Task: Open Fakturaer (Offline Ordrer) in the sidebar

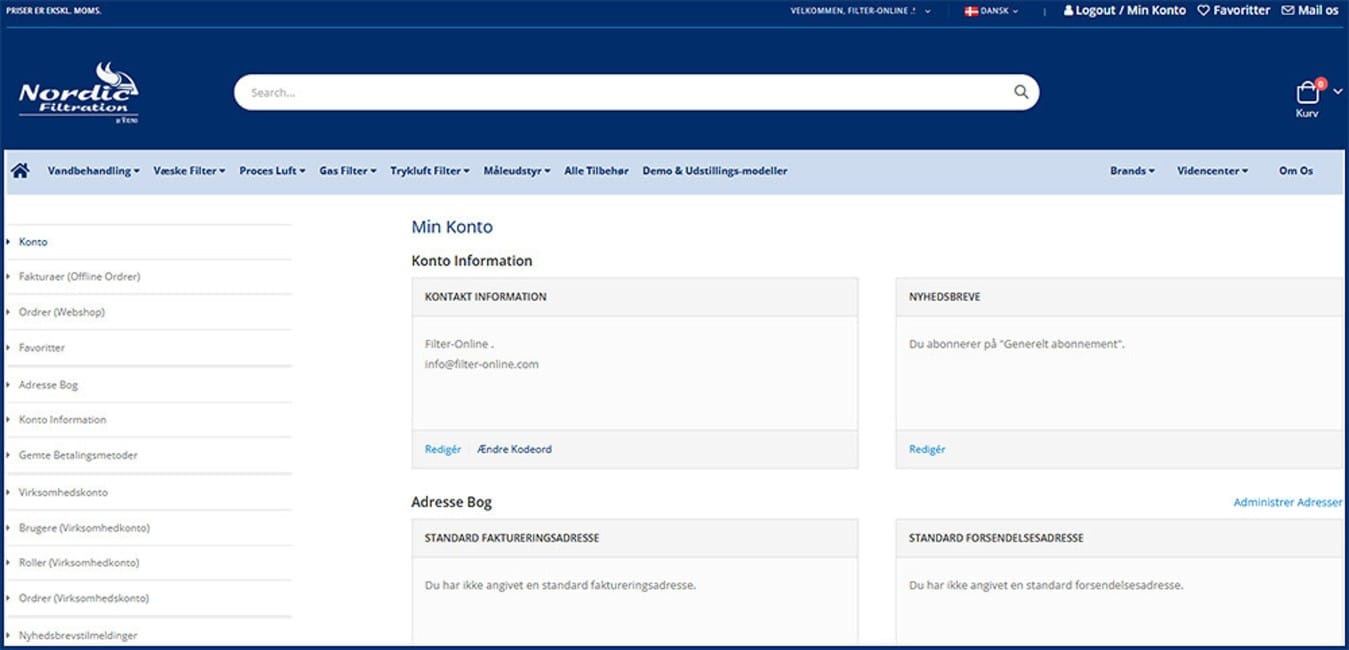Action: (79, 276)
